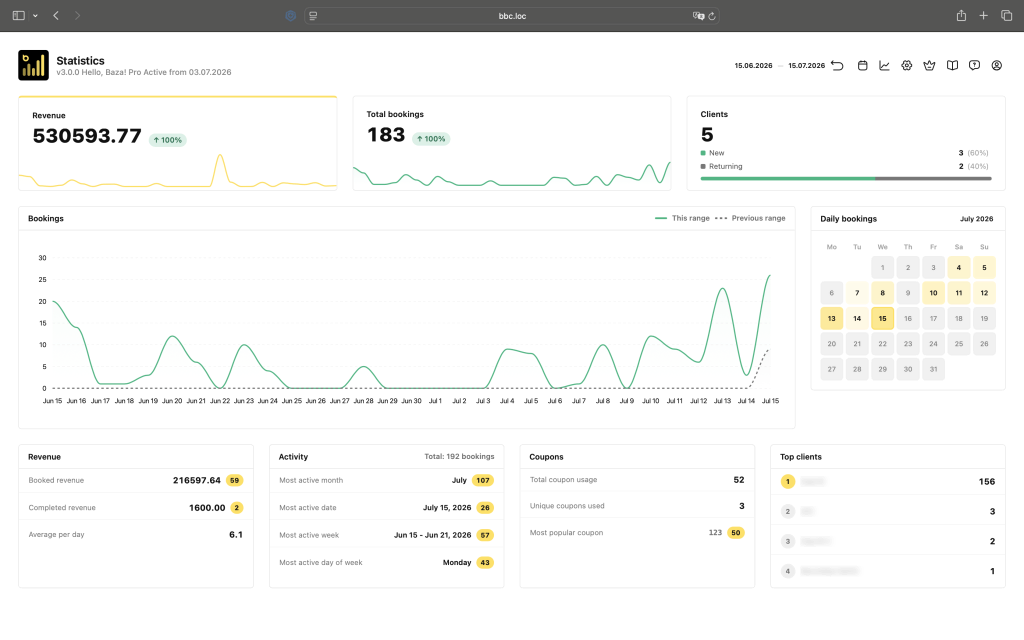Go back with the browser back arrow

(56, 16)
